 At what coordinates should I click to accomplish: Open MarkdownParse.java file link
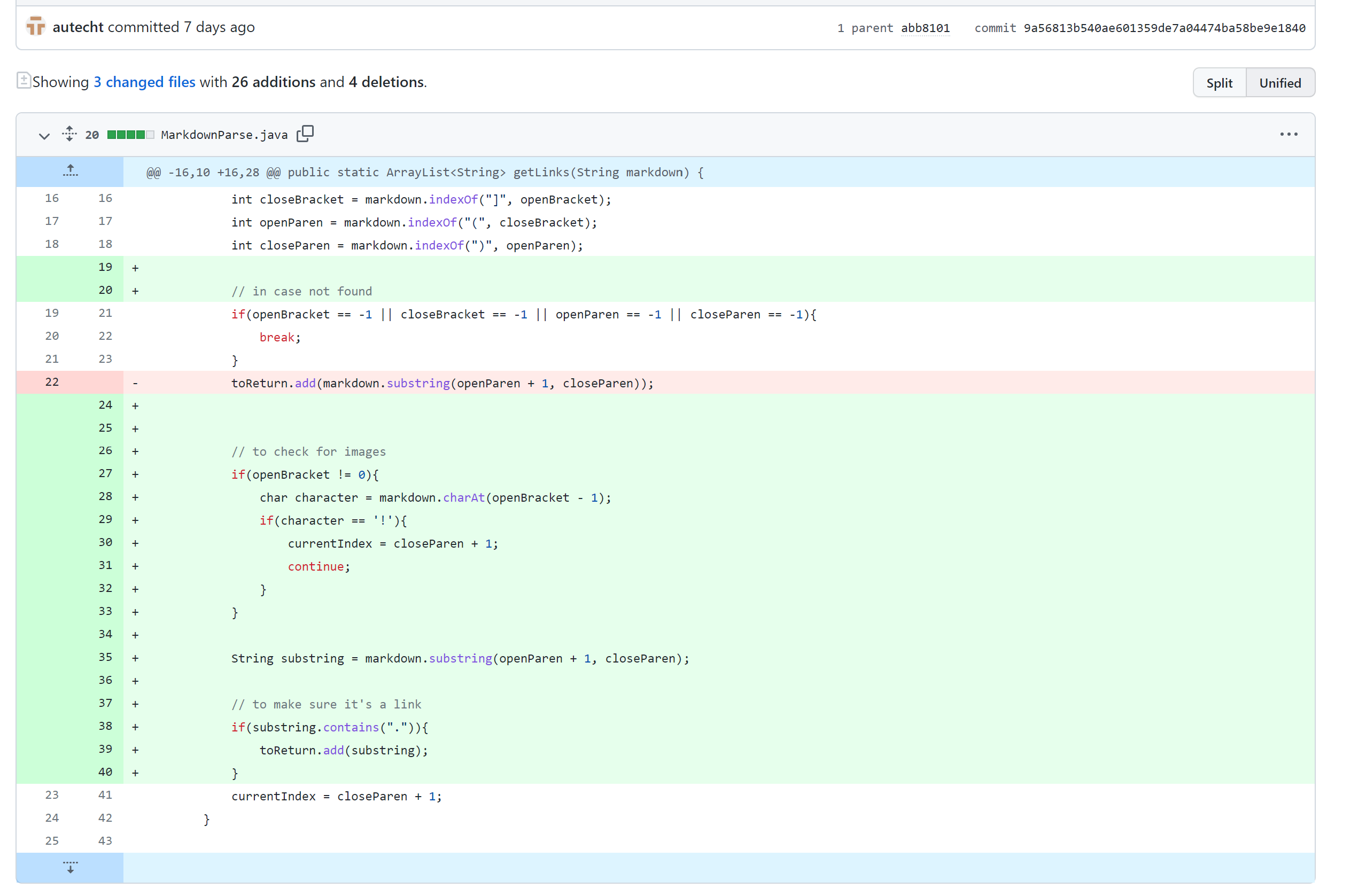pos(224,135)
